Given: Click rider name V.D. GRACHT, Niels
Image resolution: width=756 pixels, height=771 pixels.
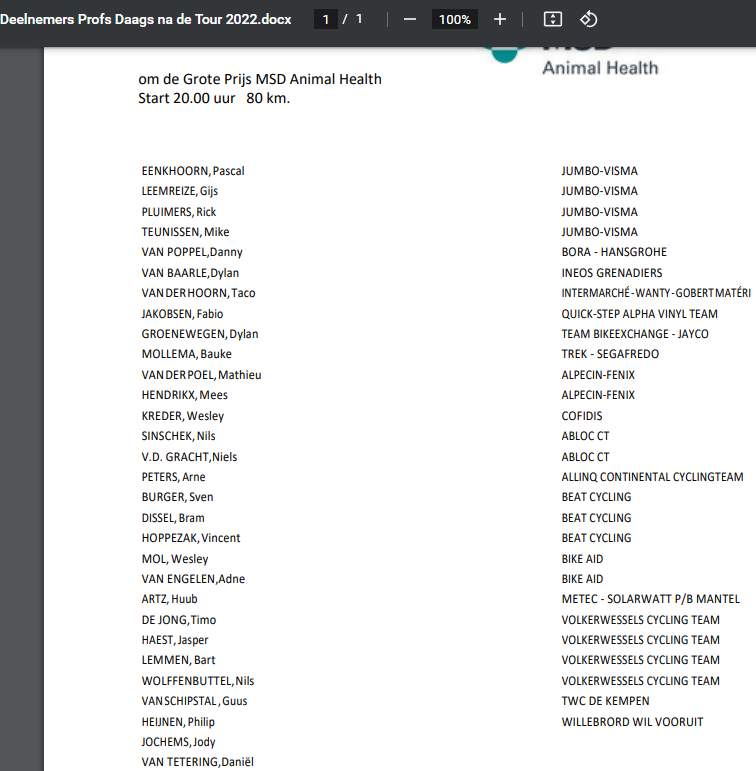Looking at the screenshot, I should 189,457.
